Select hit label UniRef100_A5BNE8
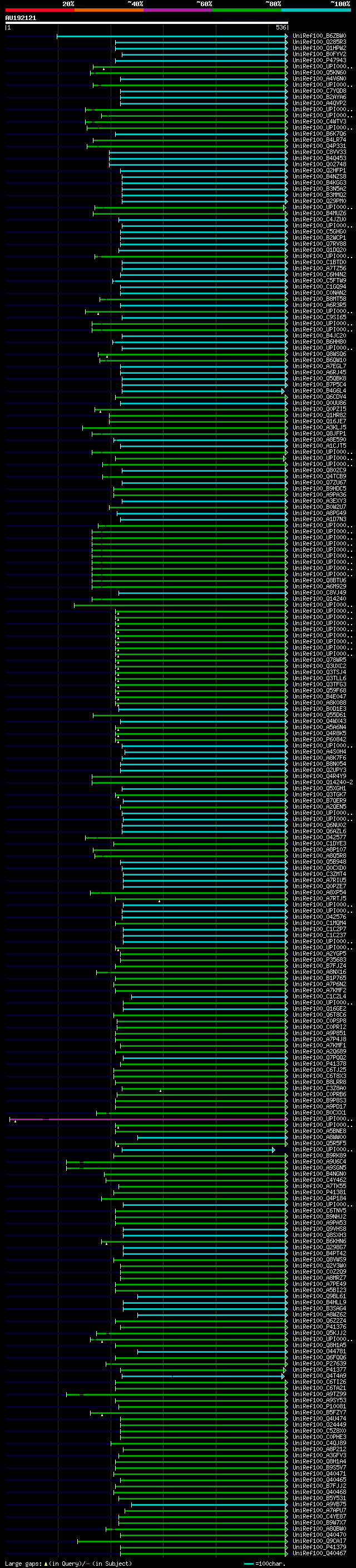This screenshot has height=1568, width=356. tap(319, 1130)
